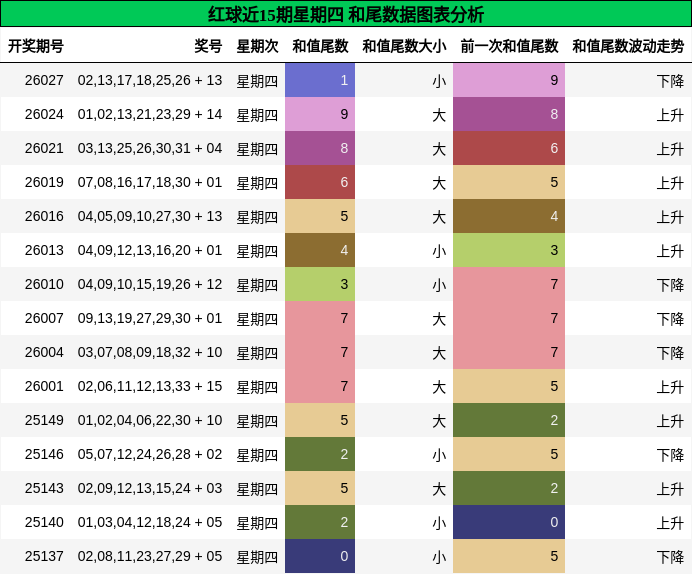This screenshot has height=574, width=692.
Task: Select issue number 26021
Action: point(44,148)
